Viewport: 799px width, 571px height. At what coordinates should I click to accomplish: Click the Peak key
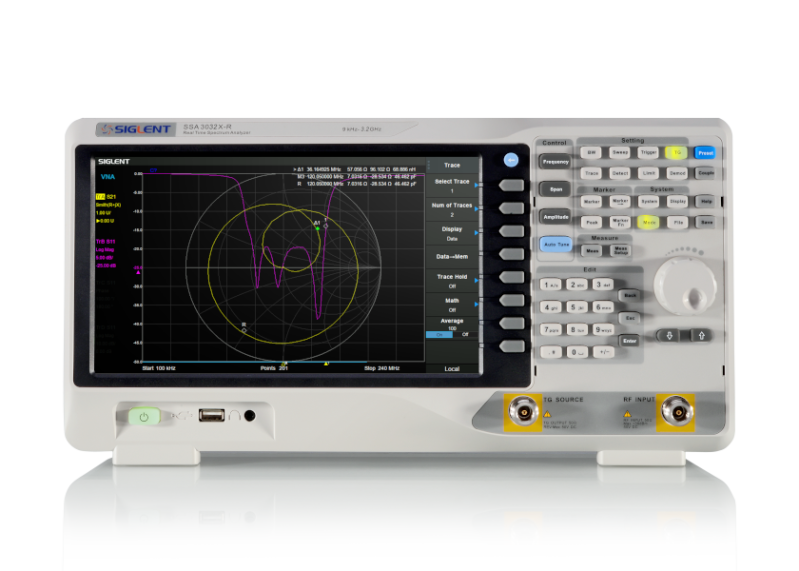pyautogui.click(x=591, y=222)
